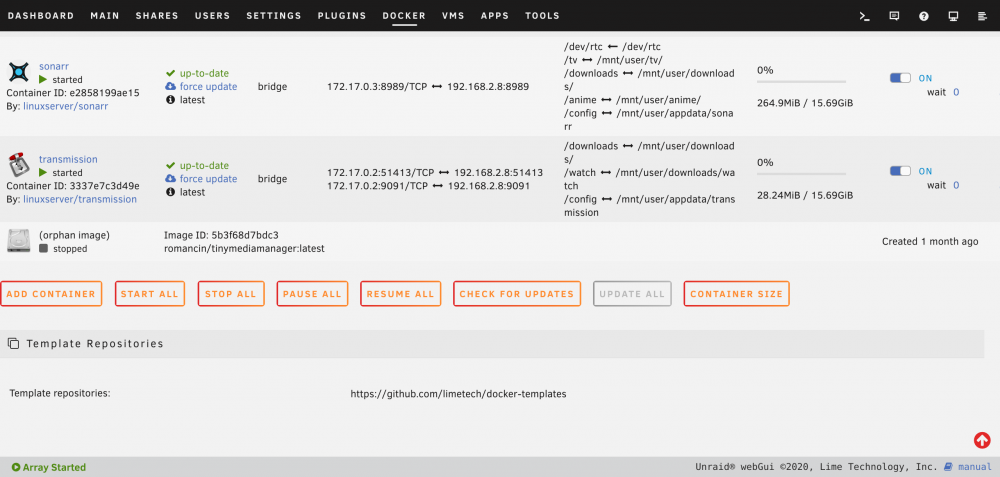The image size is (1000, 477).
Task: Open the VMs page
Action: tap(453, 16)
